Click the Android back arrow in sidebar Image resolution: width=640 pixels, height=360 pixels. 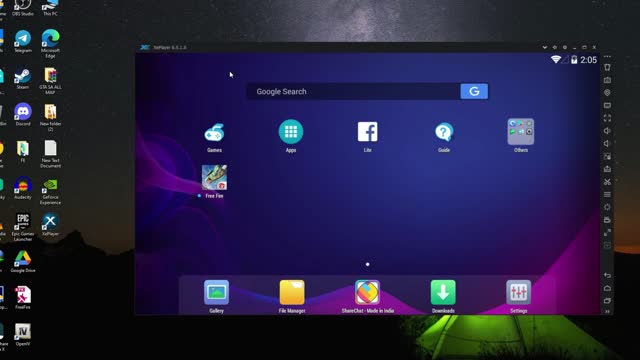tap(607, 276)
